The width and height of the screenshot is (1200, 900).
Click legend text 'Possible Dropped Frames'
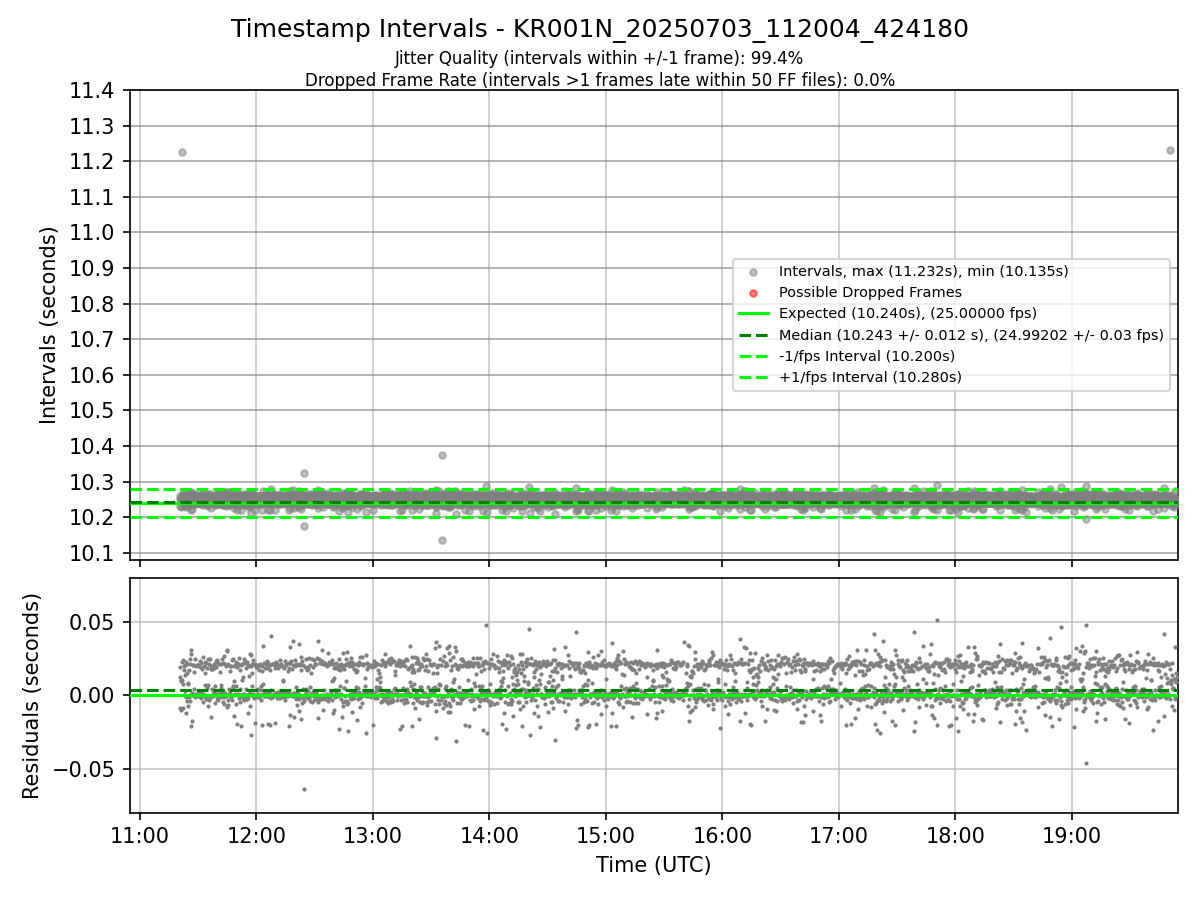tap(870, 292)
